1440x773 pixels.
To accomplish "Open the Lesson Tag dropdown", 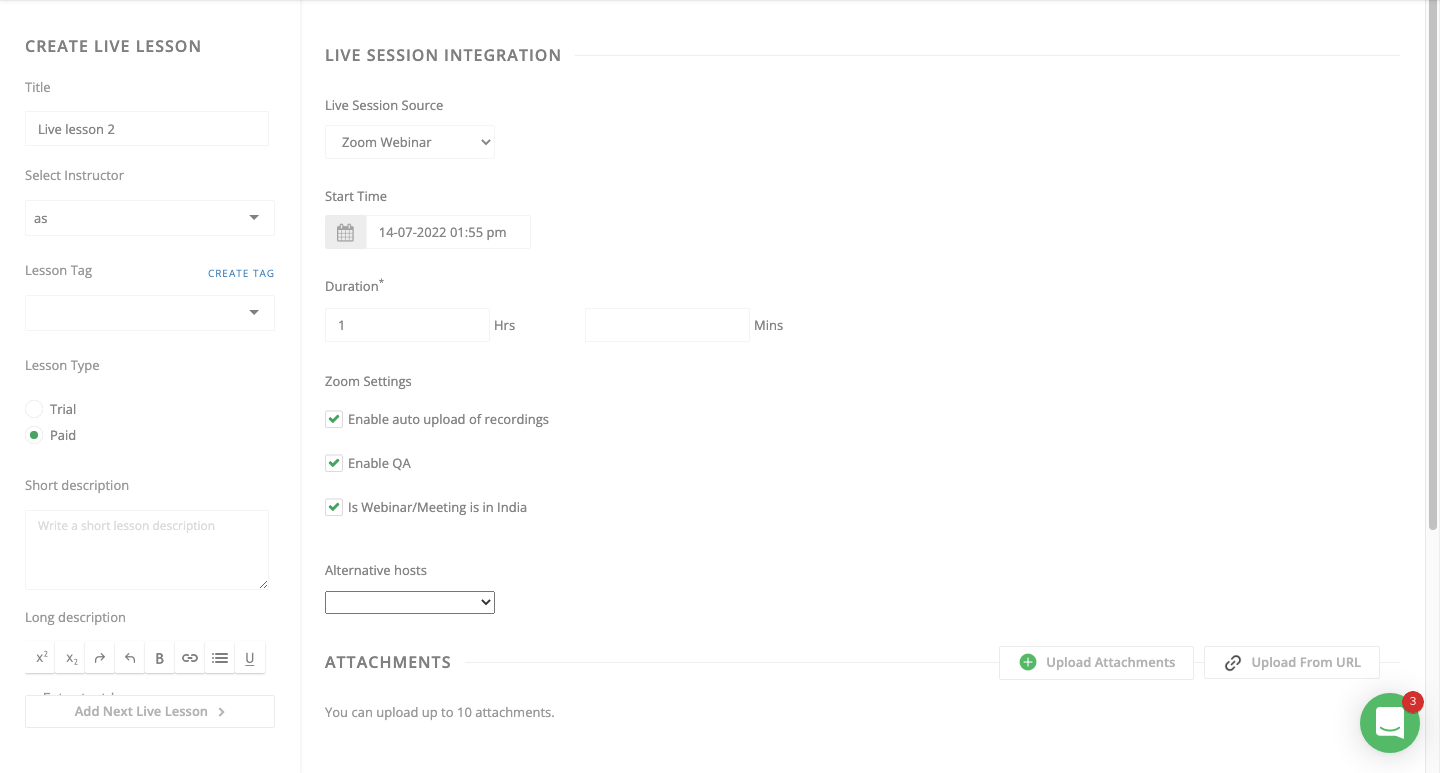I will pos(150,313).
